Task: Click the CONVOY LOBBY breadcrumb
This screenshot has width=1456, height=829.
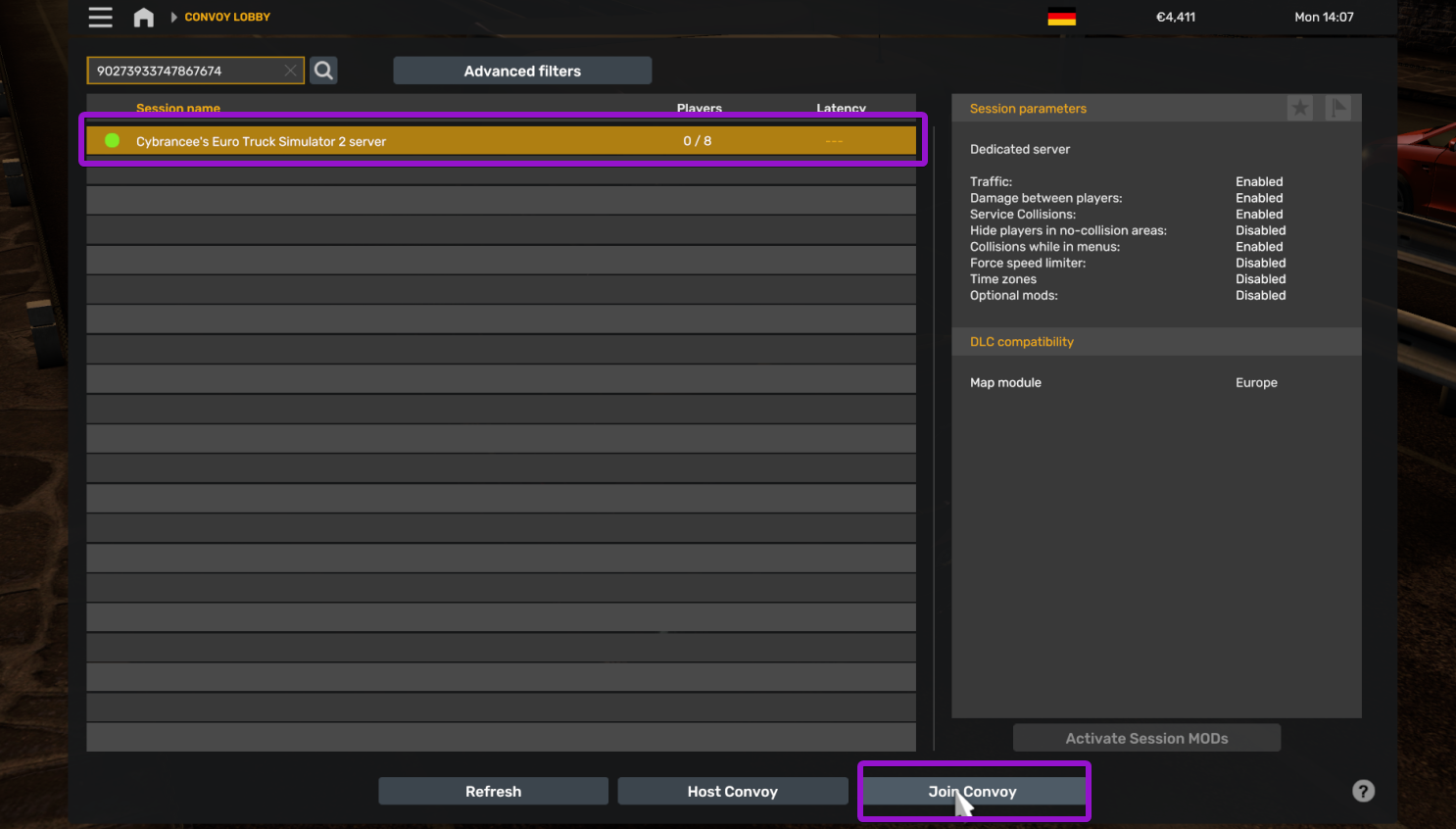Action: click(x=227, y=17)
